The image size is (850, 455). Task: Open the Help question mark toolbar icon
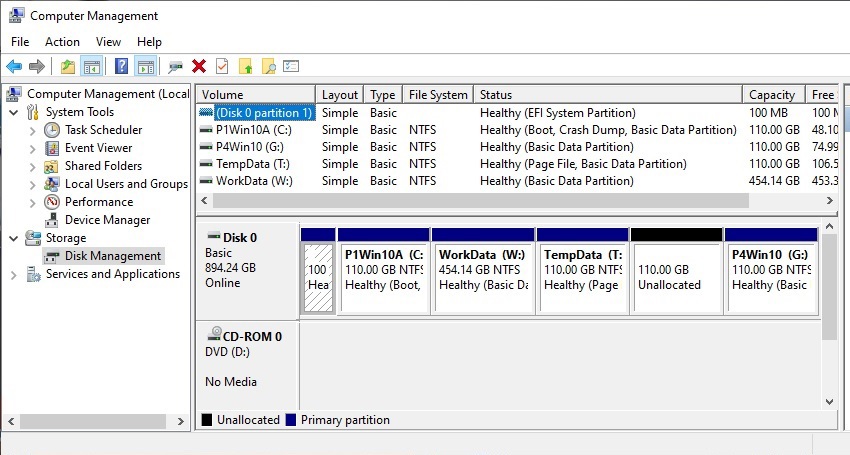[121, 66]
